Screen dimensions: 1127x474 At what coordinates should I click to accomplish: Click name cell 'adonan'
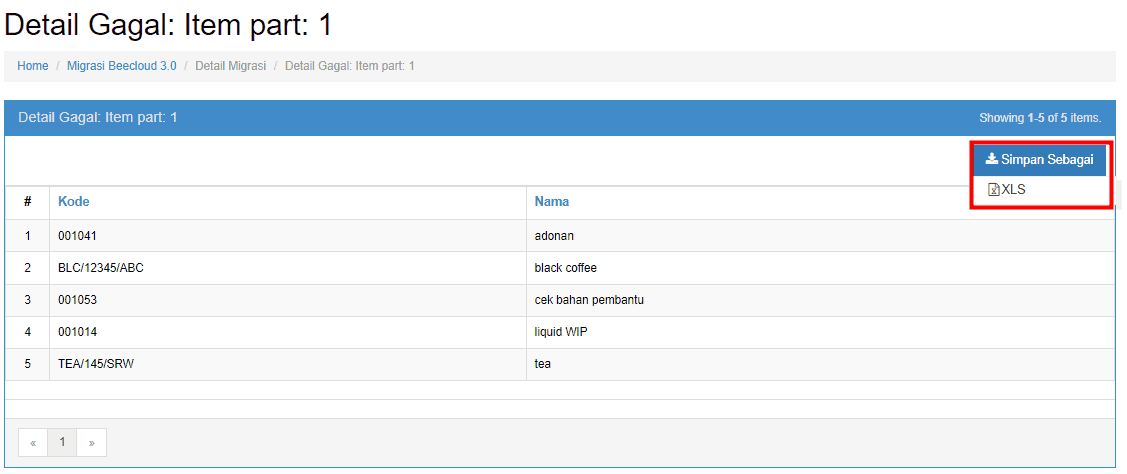click(821, 236)
